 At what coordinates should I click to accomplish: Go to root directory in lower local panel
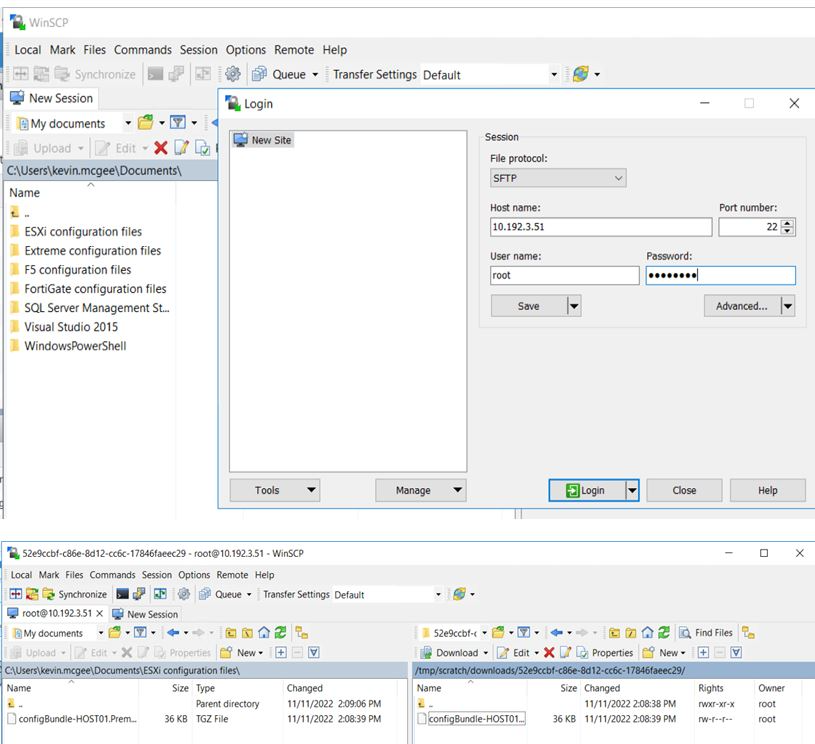coord(247,633)
